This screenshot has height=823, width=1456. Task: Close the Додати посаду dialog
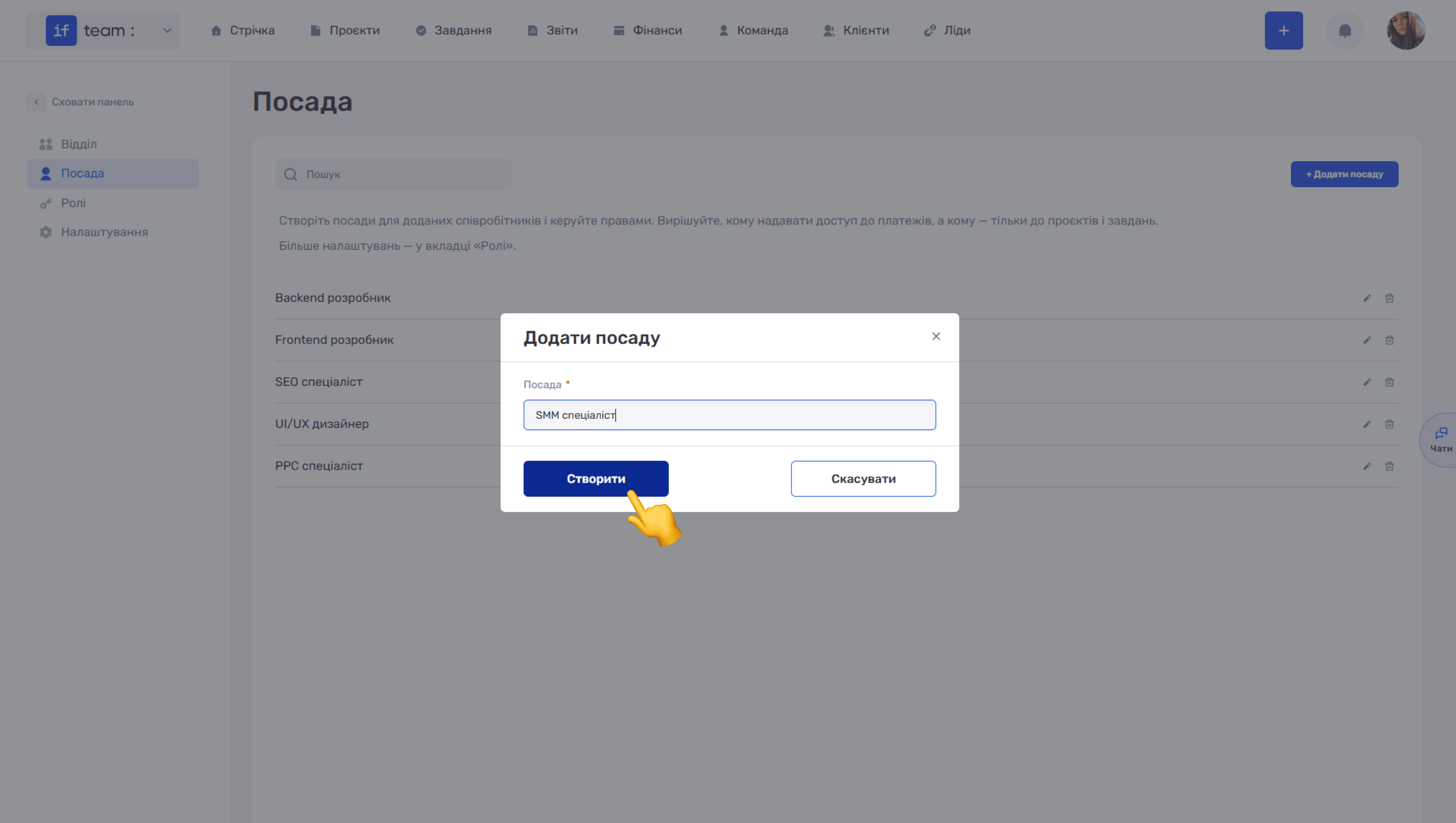(x=936, y=336)
